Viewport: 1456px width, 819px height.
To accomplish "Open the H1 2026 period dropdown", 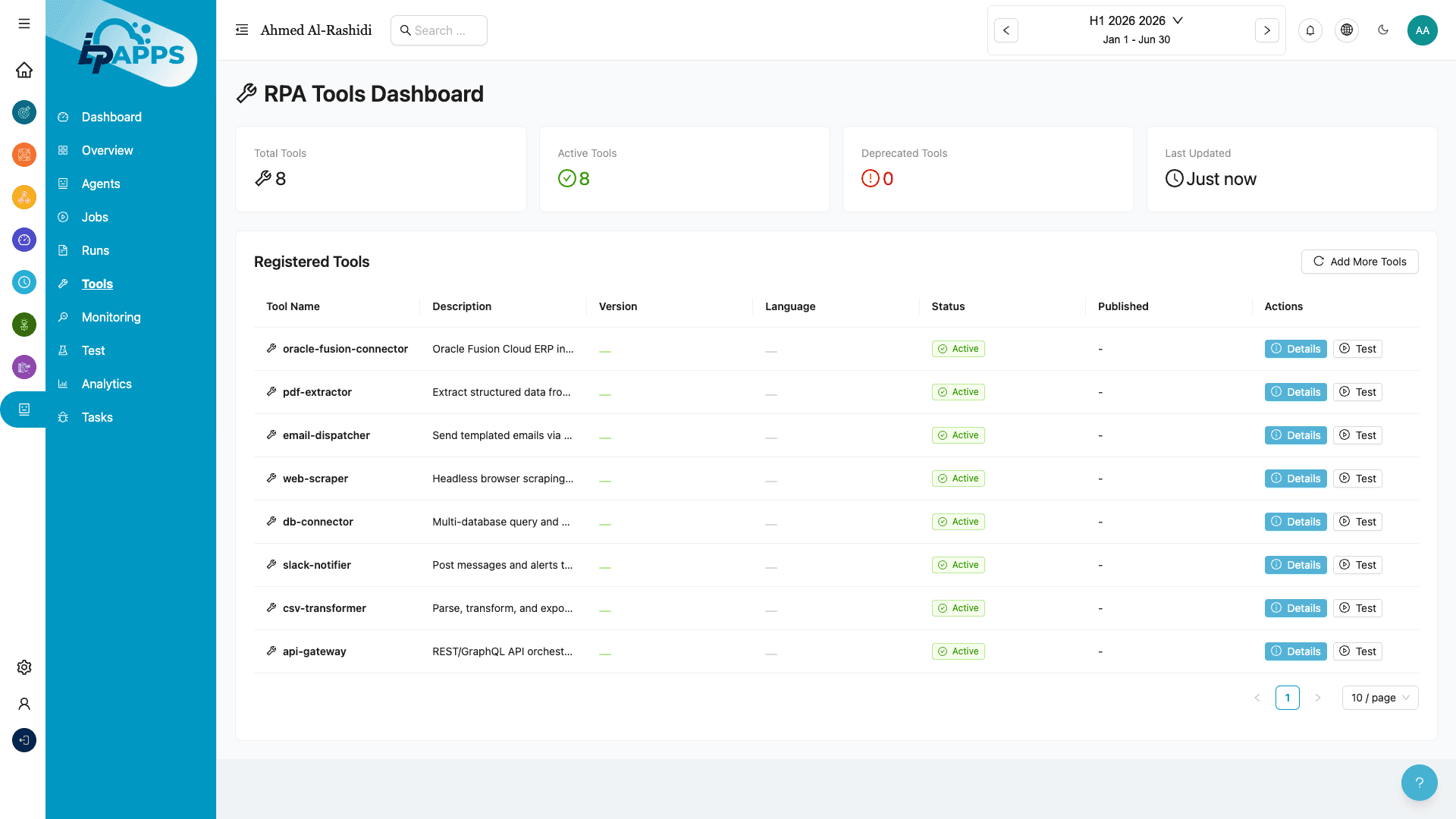I will [x=1135, y=20].
